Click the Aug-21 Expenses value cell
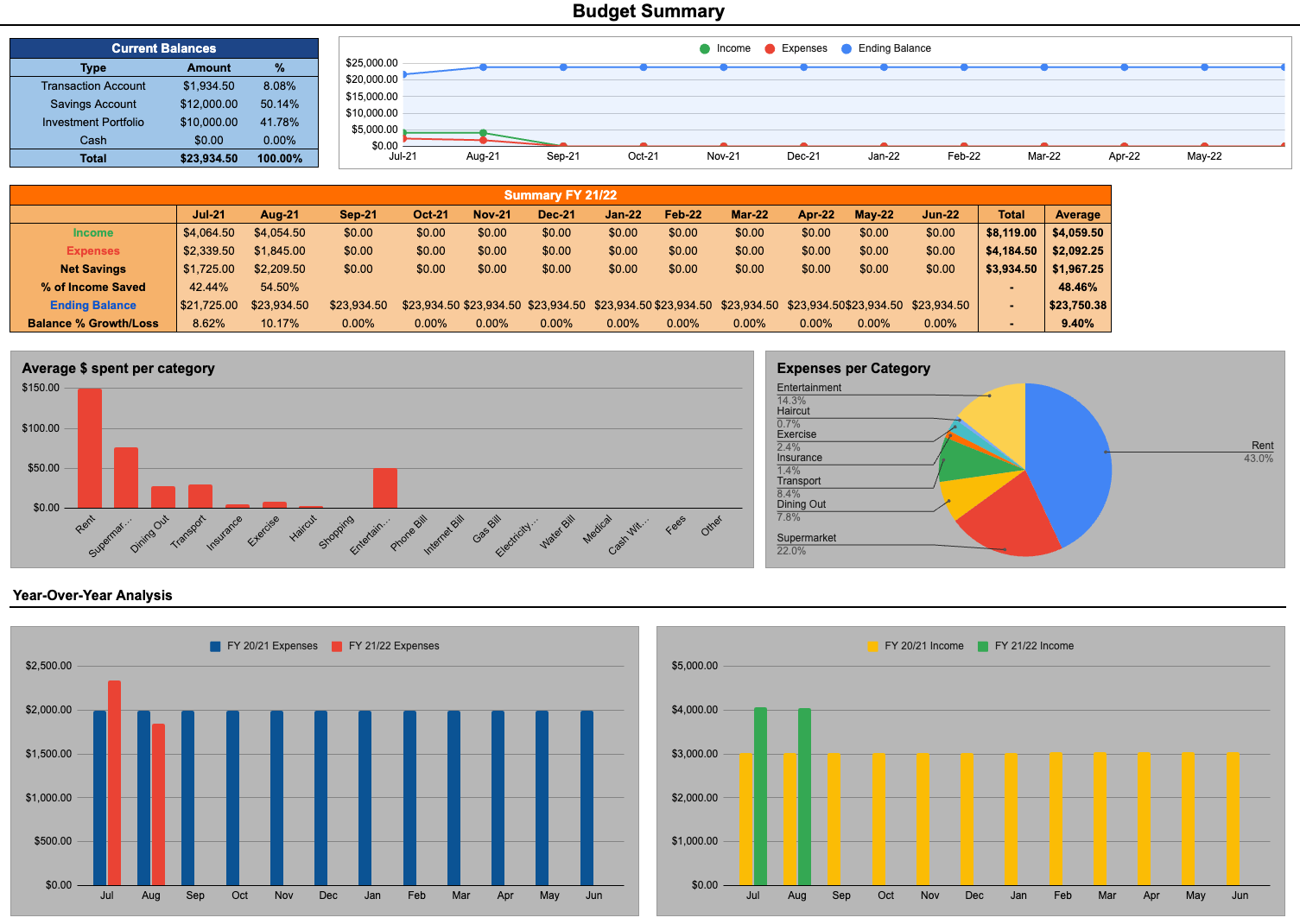1300x924 pixels. point(280,250)
